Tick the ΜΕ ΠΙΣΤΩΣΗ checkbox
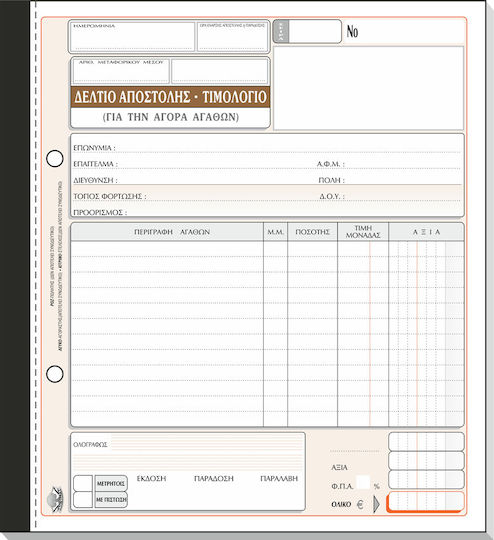This screenshot has width=494, height=540. click(83, 499)
